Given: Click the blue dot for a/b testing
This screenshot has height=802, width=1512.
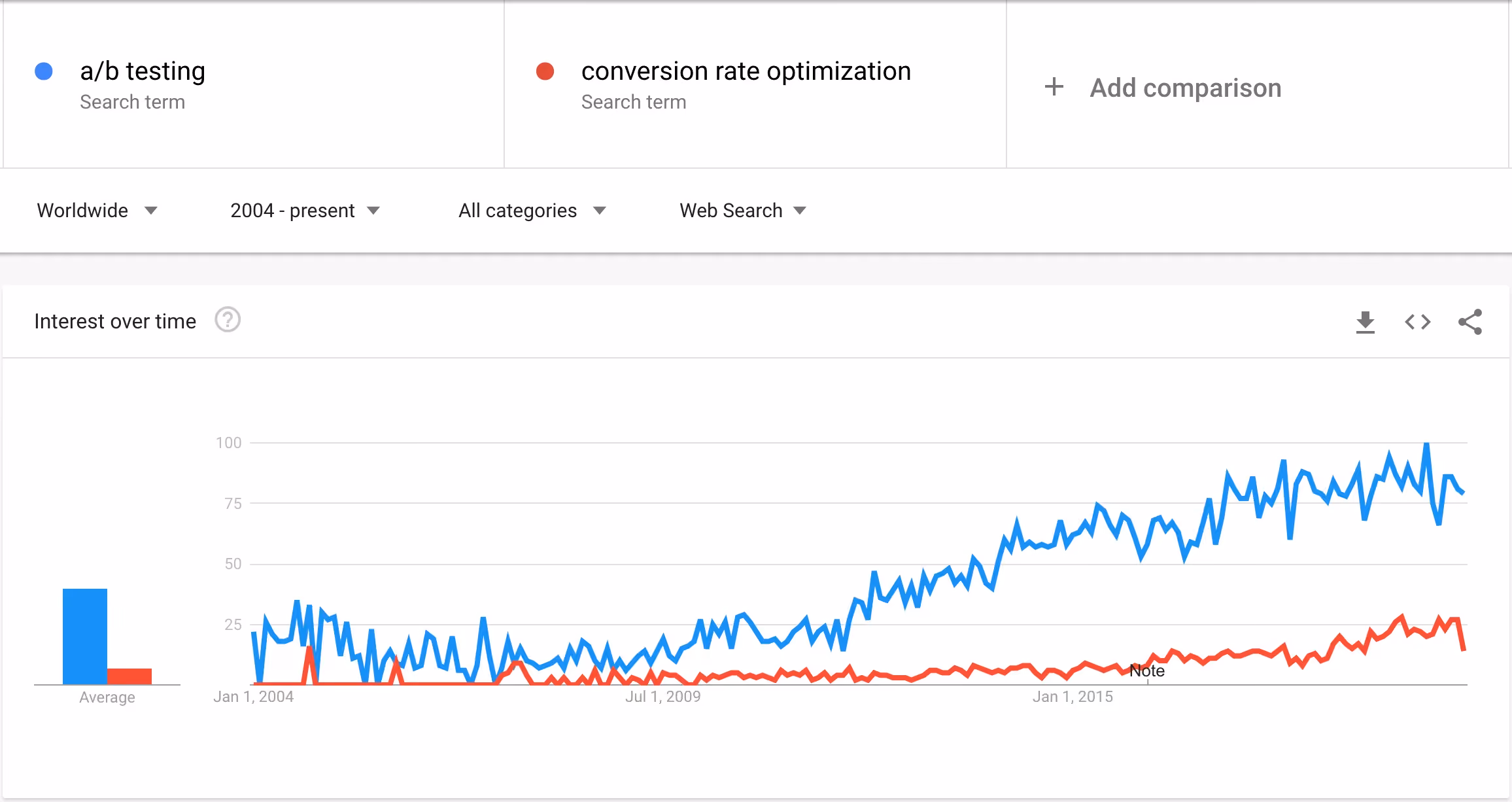Looking at the screenshot, I should point(44,71).
